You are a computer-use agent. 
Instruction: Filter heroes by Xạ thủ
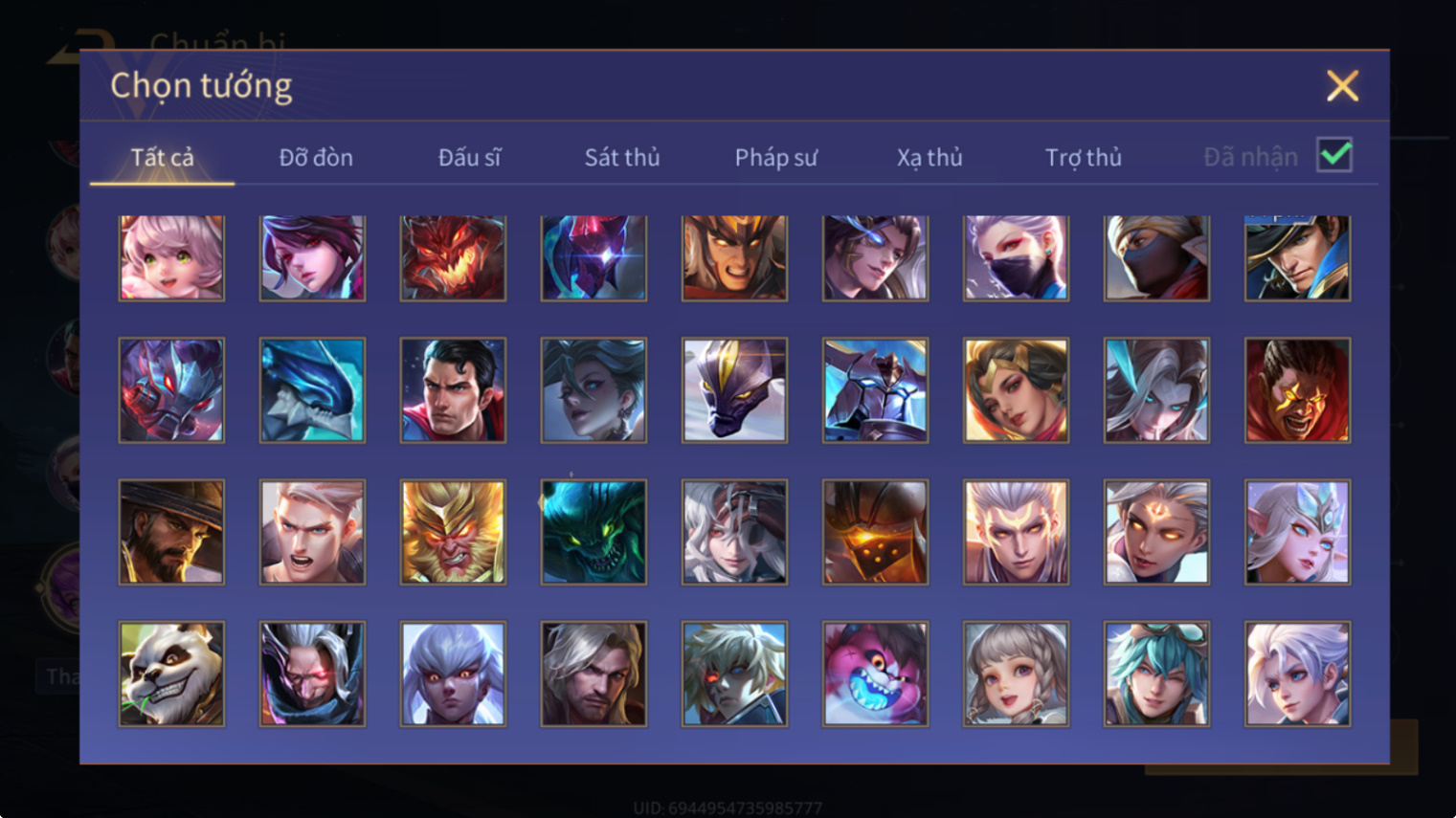(930, 157)
